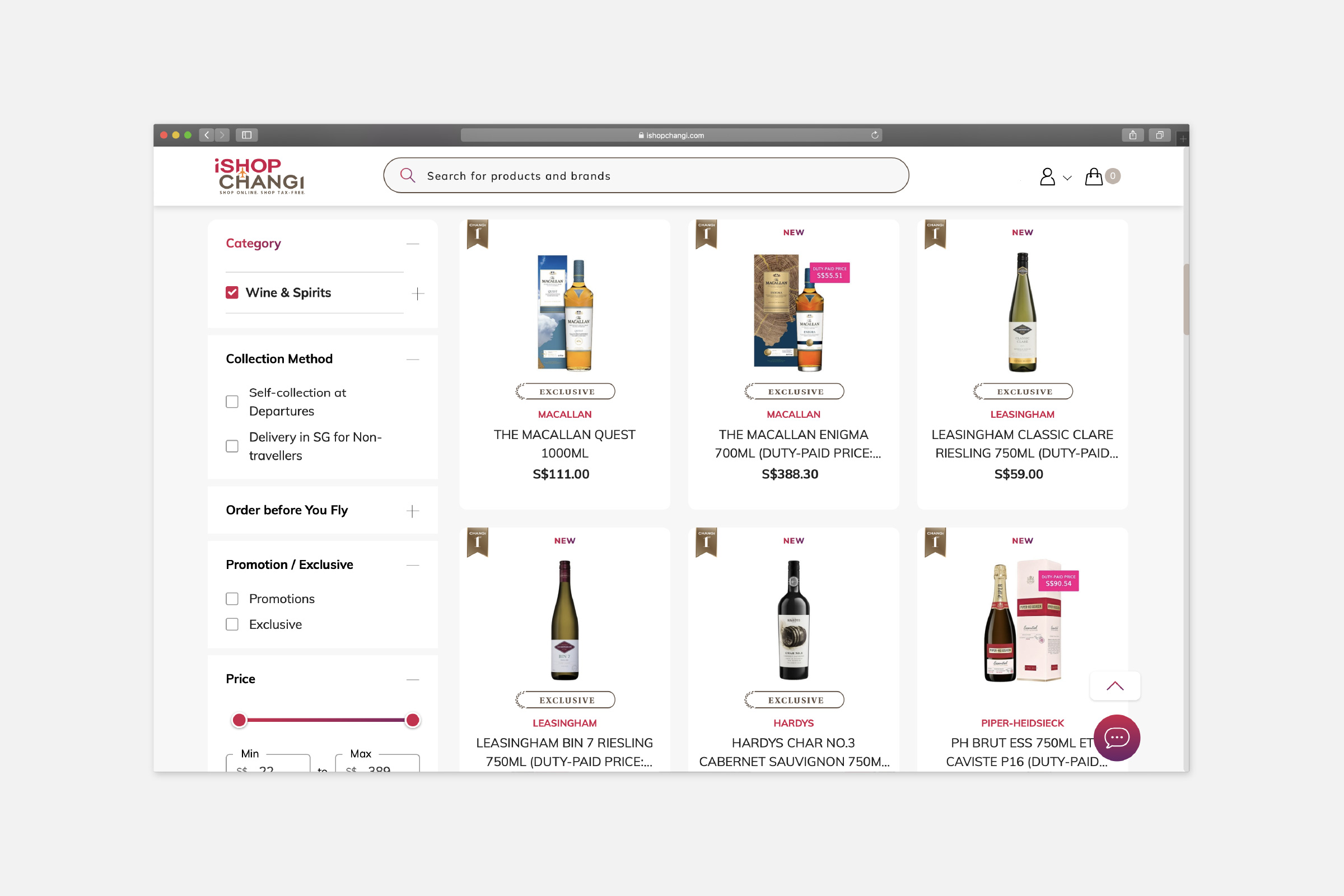The height and width of the screenshot is (896, 1344).
Task: Click the Changi 1st ribbon on Leasingham Bin 7
Action: (x=477, y=542)
